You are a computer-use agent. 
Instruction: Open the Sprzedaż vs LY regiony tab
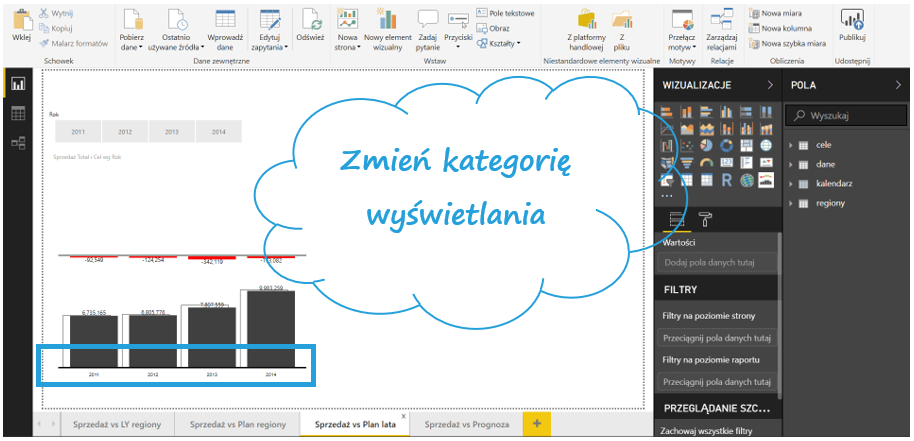(115, 424)
